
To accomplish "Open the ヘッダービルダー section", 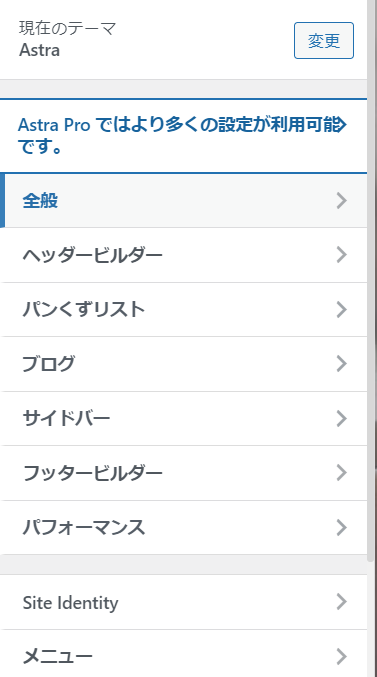I will pos(184,255).
